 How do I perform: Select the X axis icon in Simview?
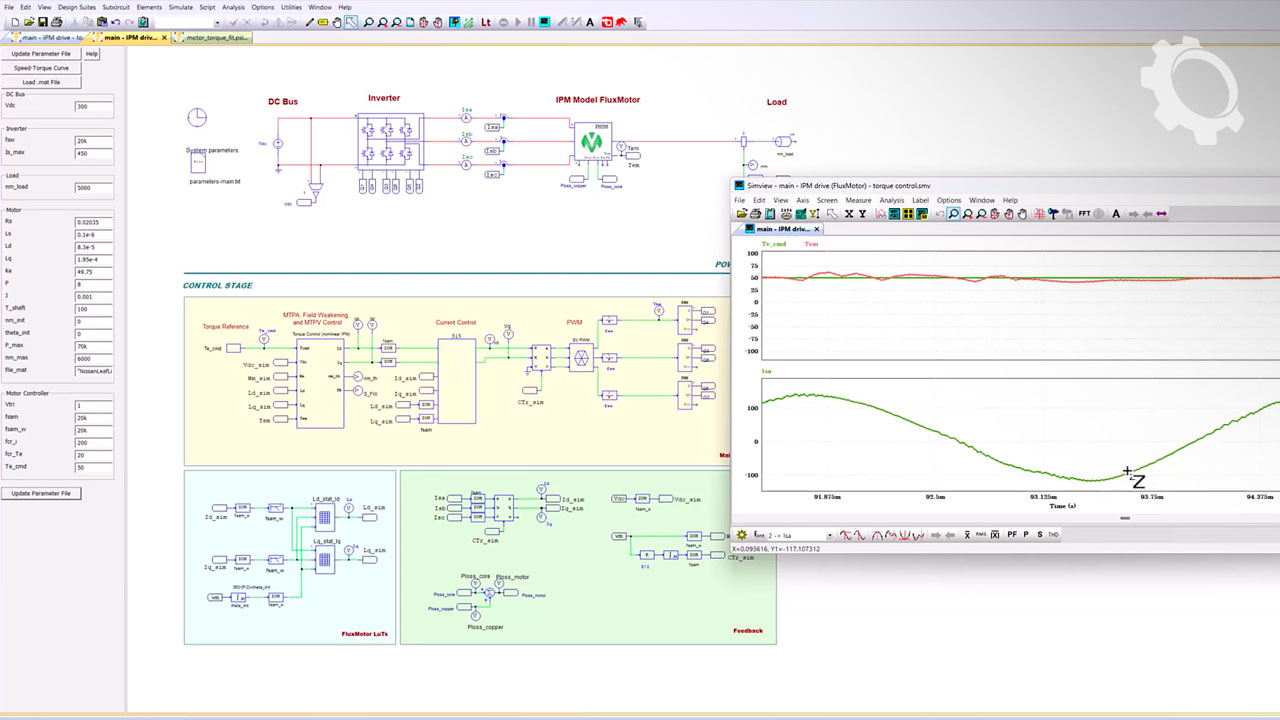(x=849, y=214)
